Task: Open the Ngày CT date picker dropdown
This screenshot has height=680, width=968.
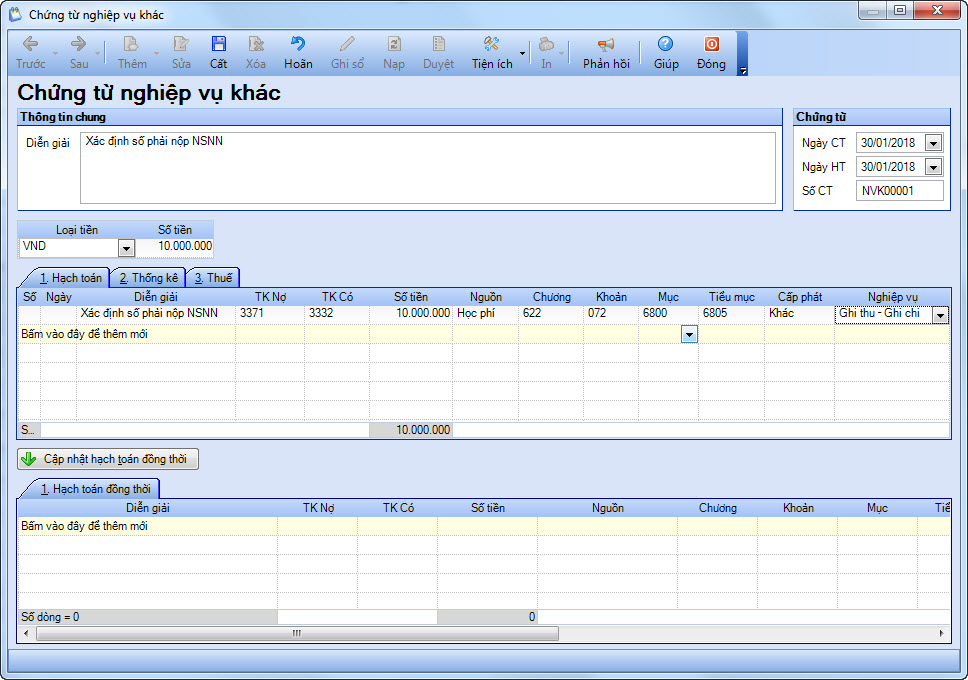Action: pos(933,143)
